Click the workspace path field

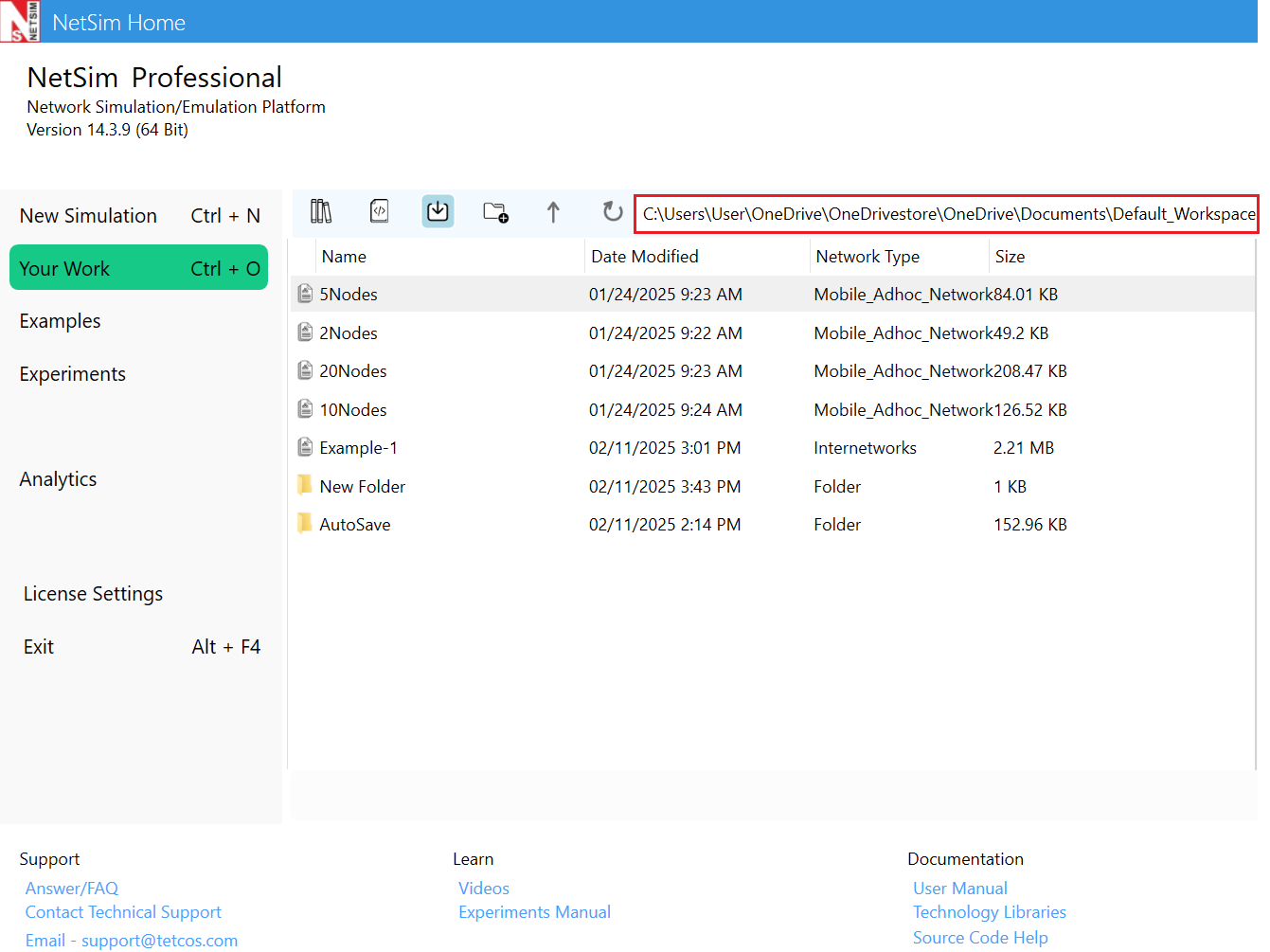click(946, 214)
